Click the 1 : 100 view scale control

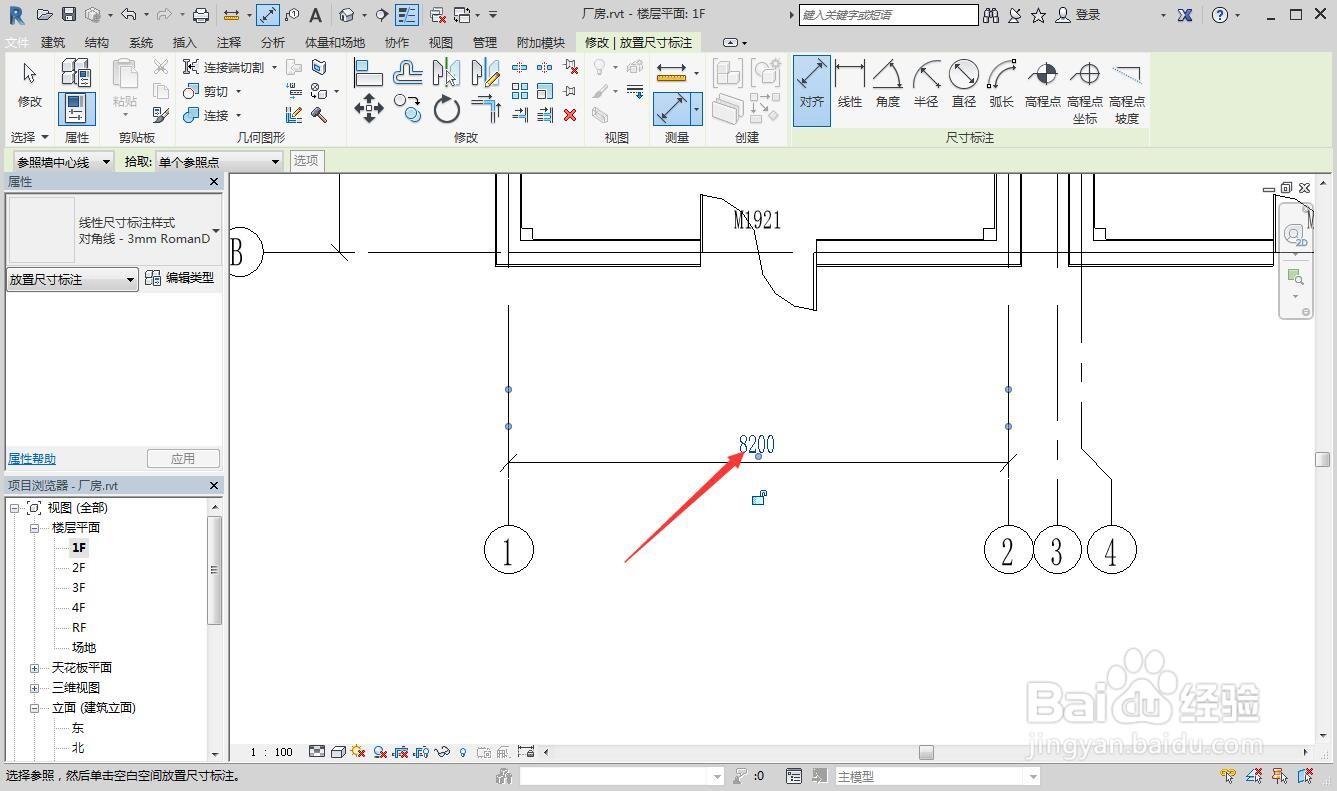click(271, 752)
